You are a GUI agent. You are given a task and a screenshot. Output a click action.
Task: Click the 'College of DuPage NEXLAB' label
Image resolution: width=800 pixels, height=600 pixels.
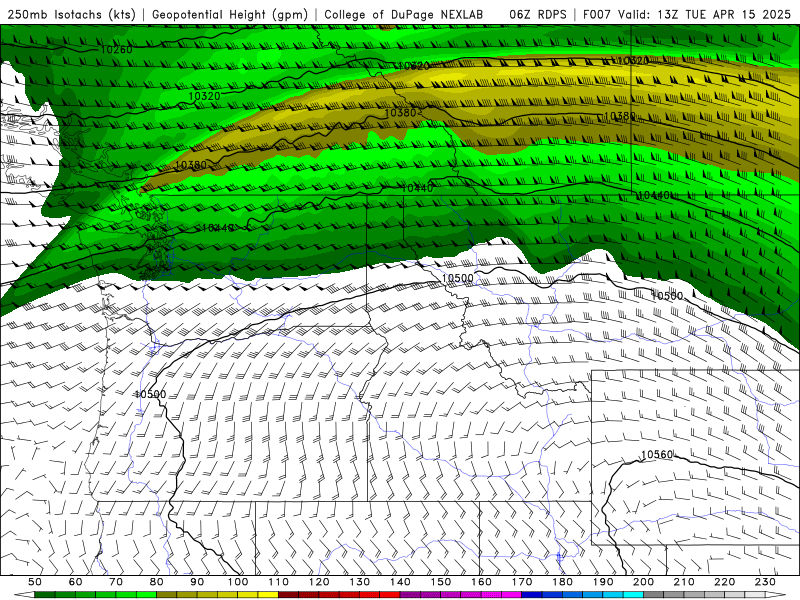click(404, 14)
